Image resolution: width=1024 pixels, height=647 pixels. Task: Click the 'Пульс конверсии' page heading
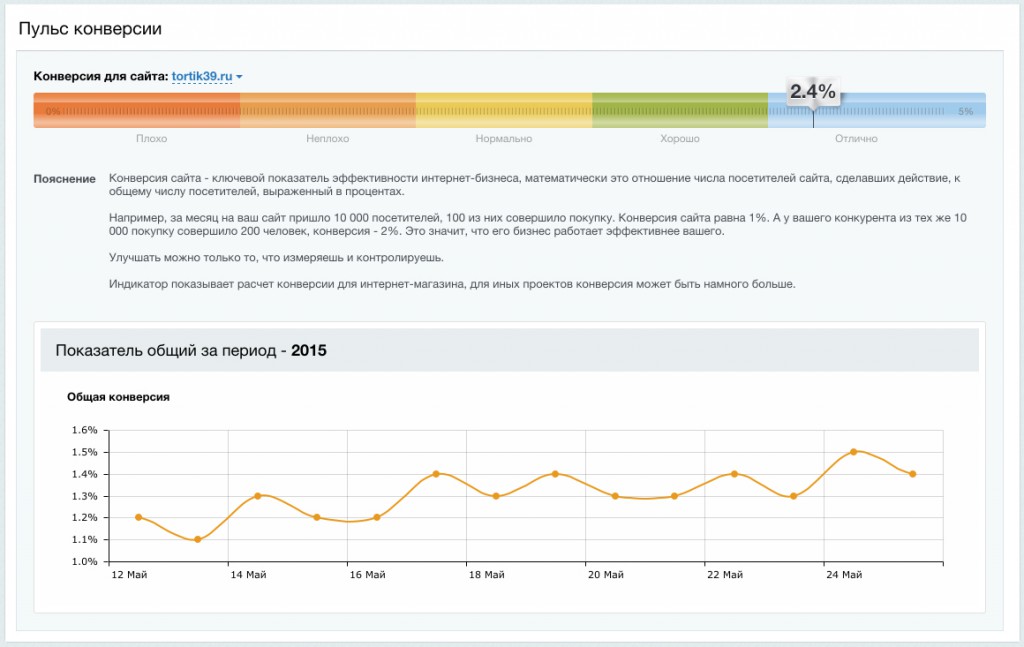tap(90, 29)
